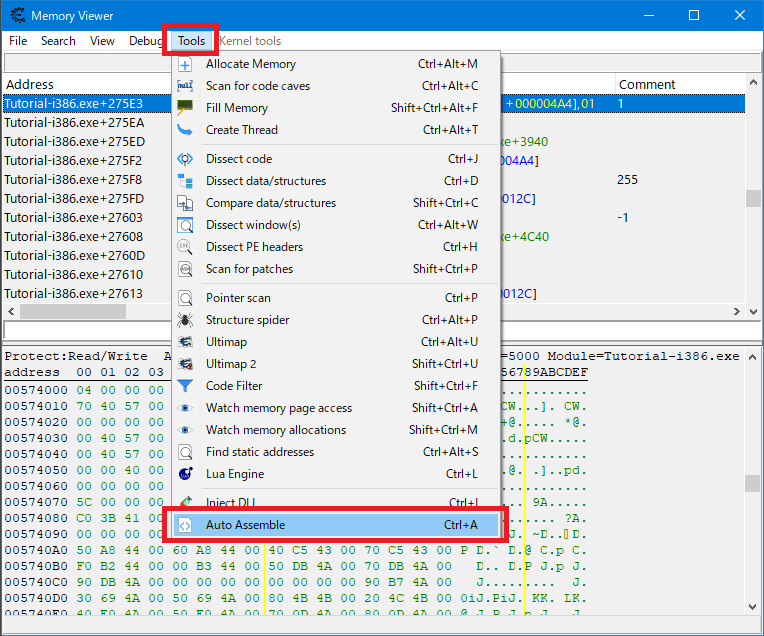Image resolution: width=764 pixels, height=636 pixels.
Task: Open the View menu
Action: click(102, 41)
